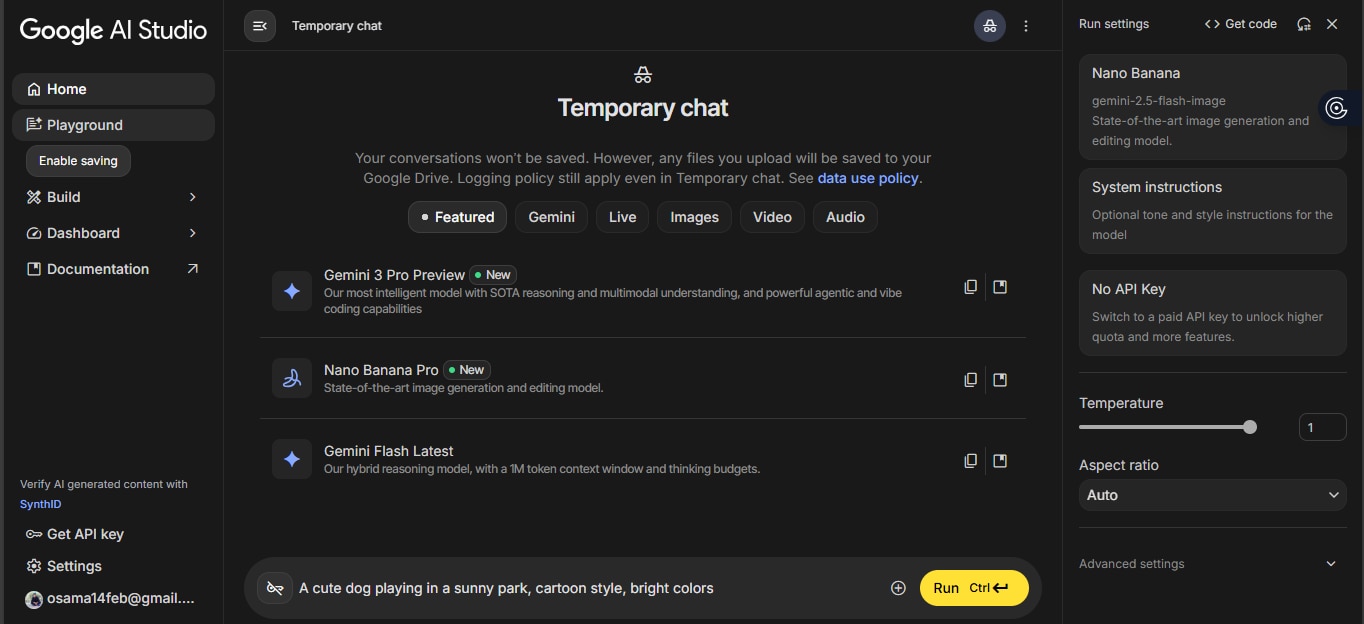Copy Gemini Flash Latest model ID
This screenshot has width=1364, height=624.
(x=970, y=461)
